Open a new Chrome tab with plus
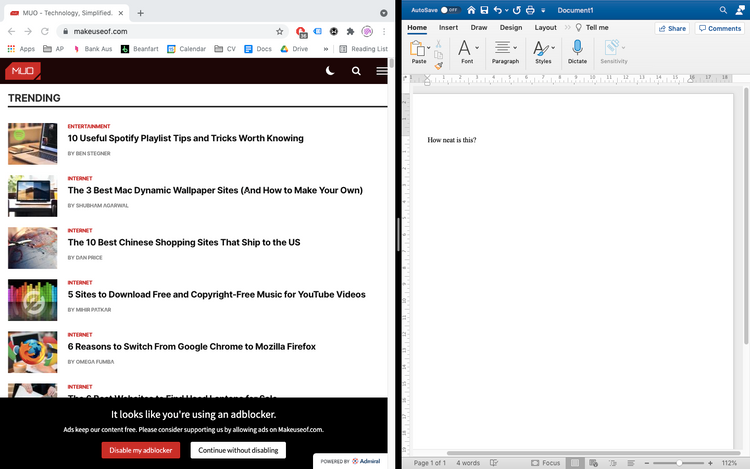Screen dimensions: 750x469 (x=140, y=13)
